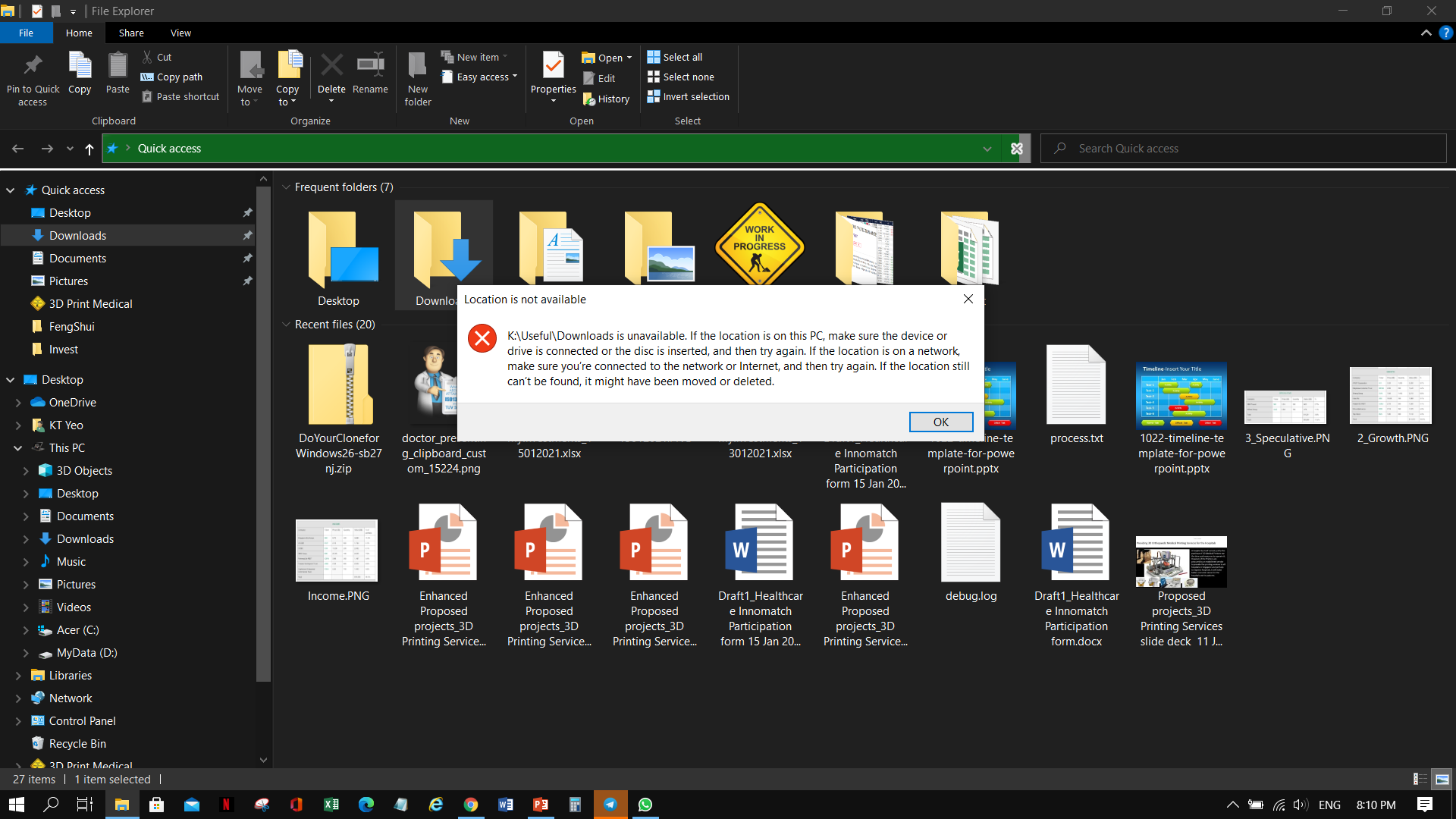Collapse This PC tree node

click(18, 448)
